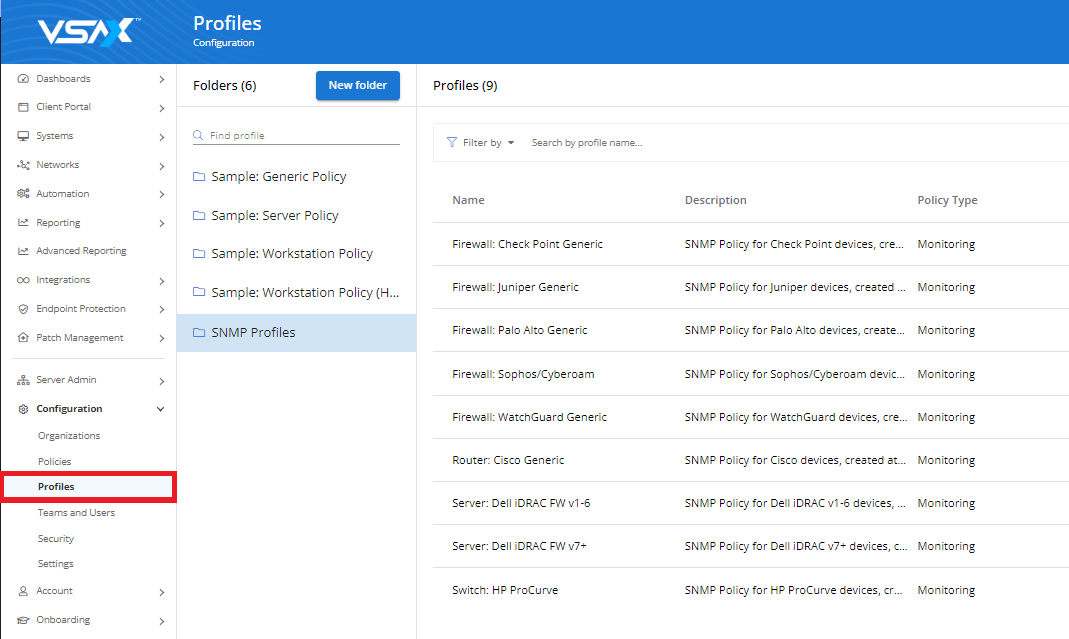Click folder icon of Sample: Server Policy
This screenshot has height=639, width=1069.
coord(199,216)
